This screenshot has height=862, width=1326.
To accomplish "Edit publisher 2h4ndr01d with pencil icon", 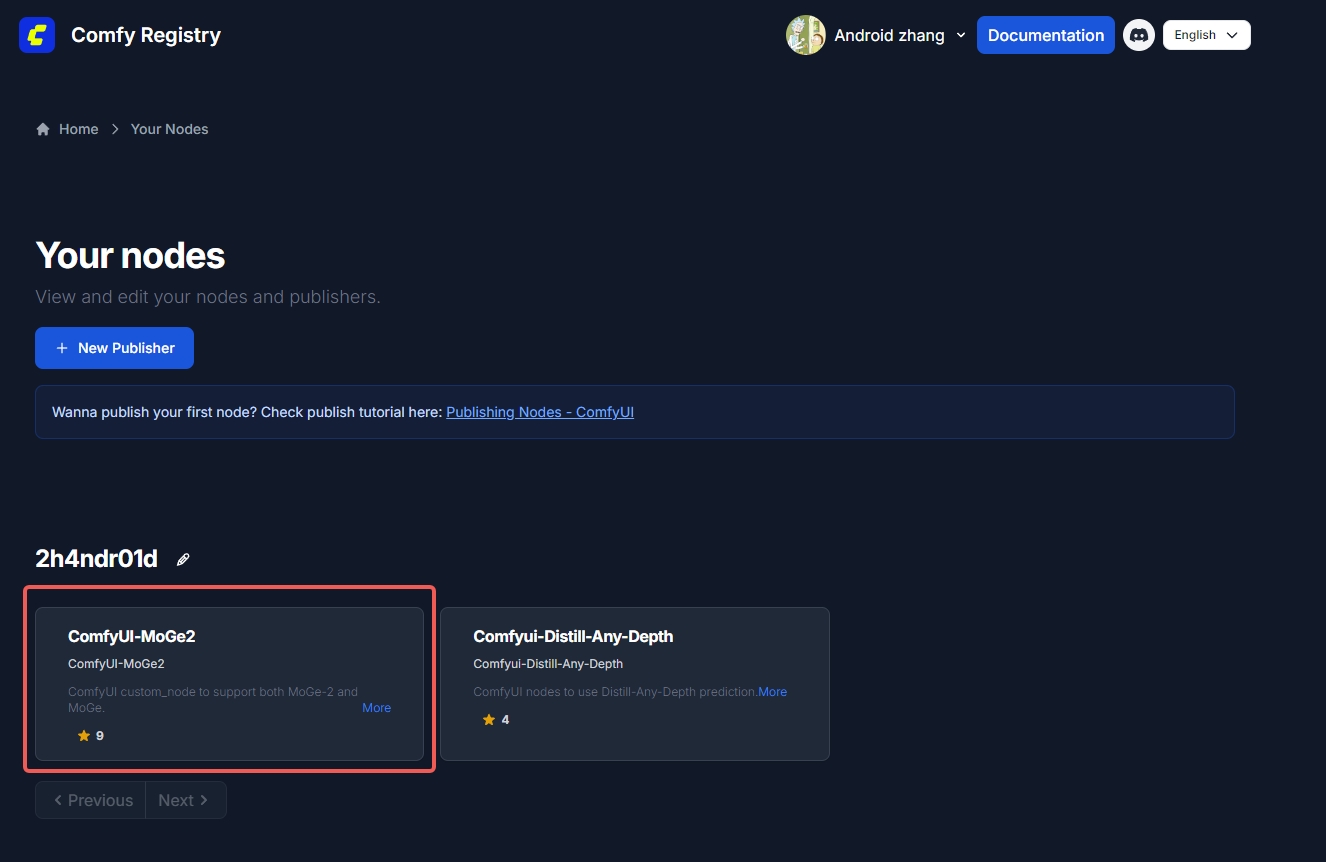I will (x=183, y=559).
